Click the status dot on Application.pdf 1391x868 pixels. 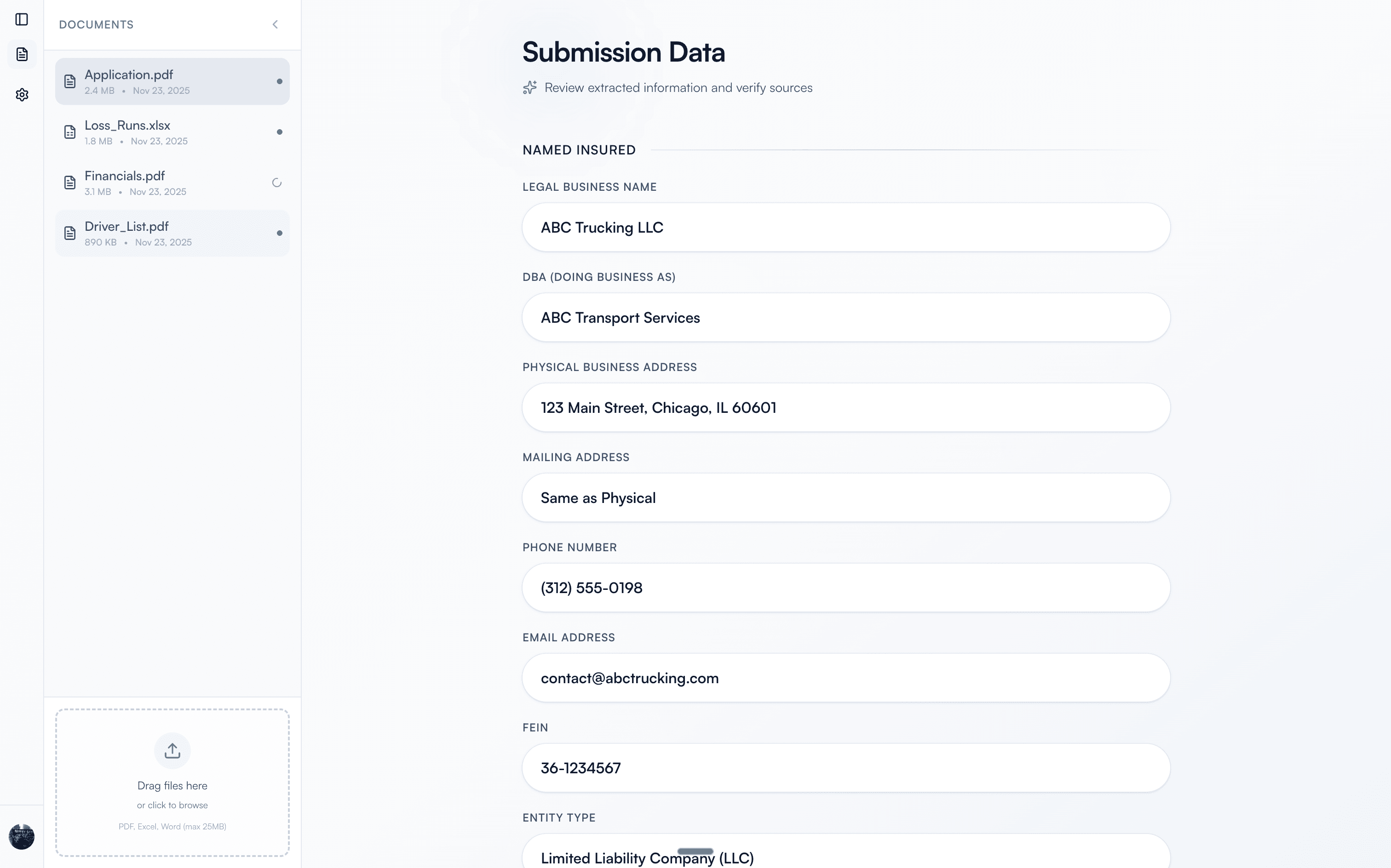tap(280, 81)
